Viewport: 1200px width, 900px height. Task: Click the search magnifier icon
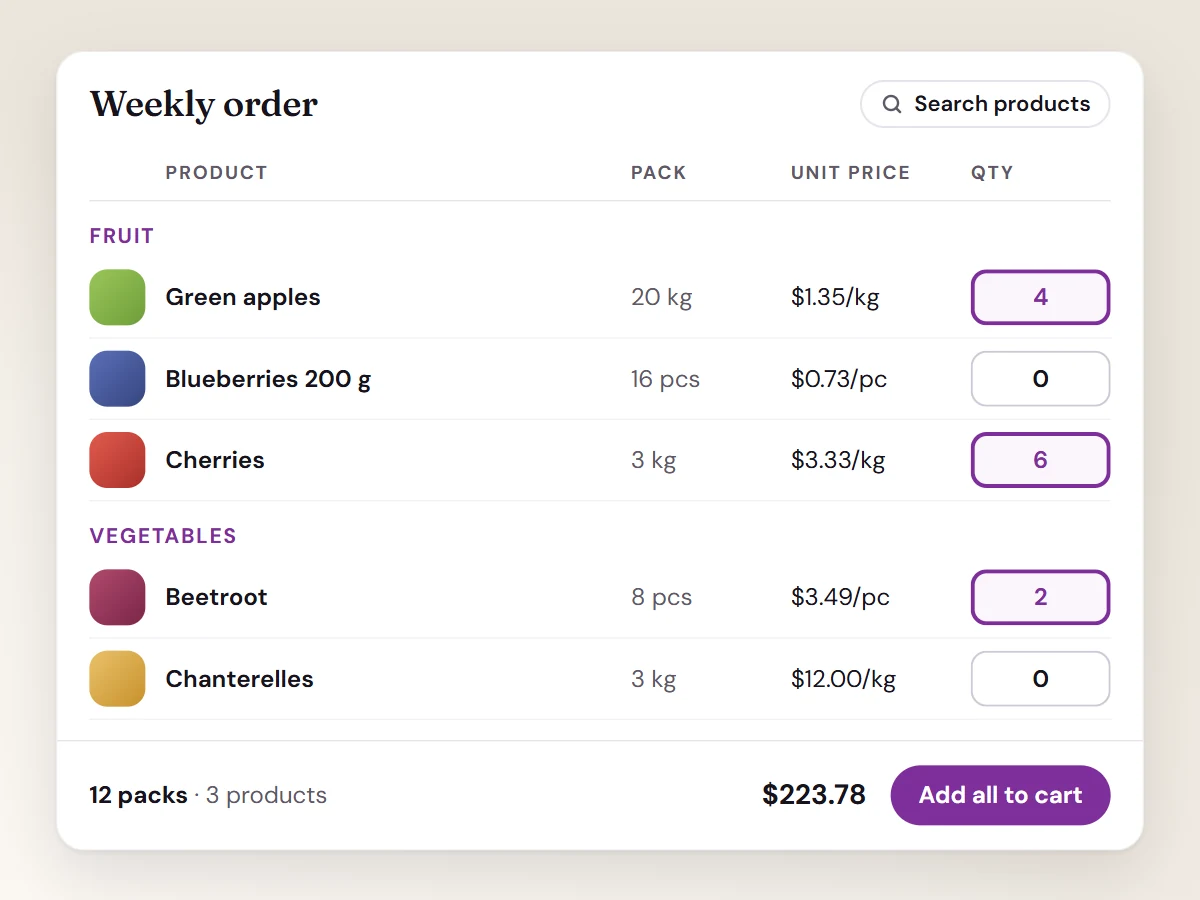click(x=892, y=104)
